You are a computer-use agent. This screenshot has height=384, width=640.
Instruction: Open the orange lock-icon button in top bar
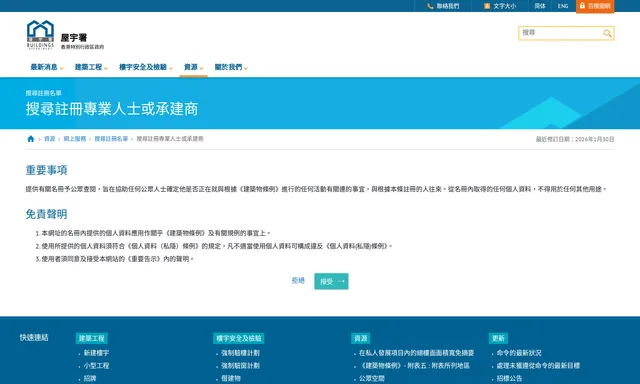(x=595, y=6)
